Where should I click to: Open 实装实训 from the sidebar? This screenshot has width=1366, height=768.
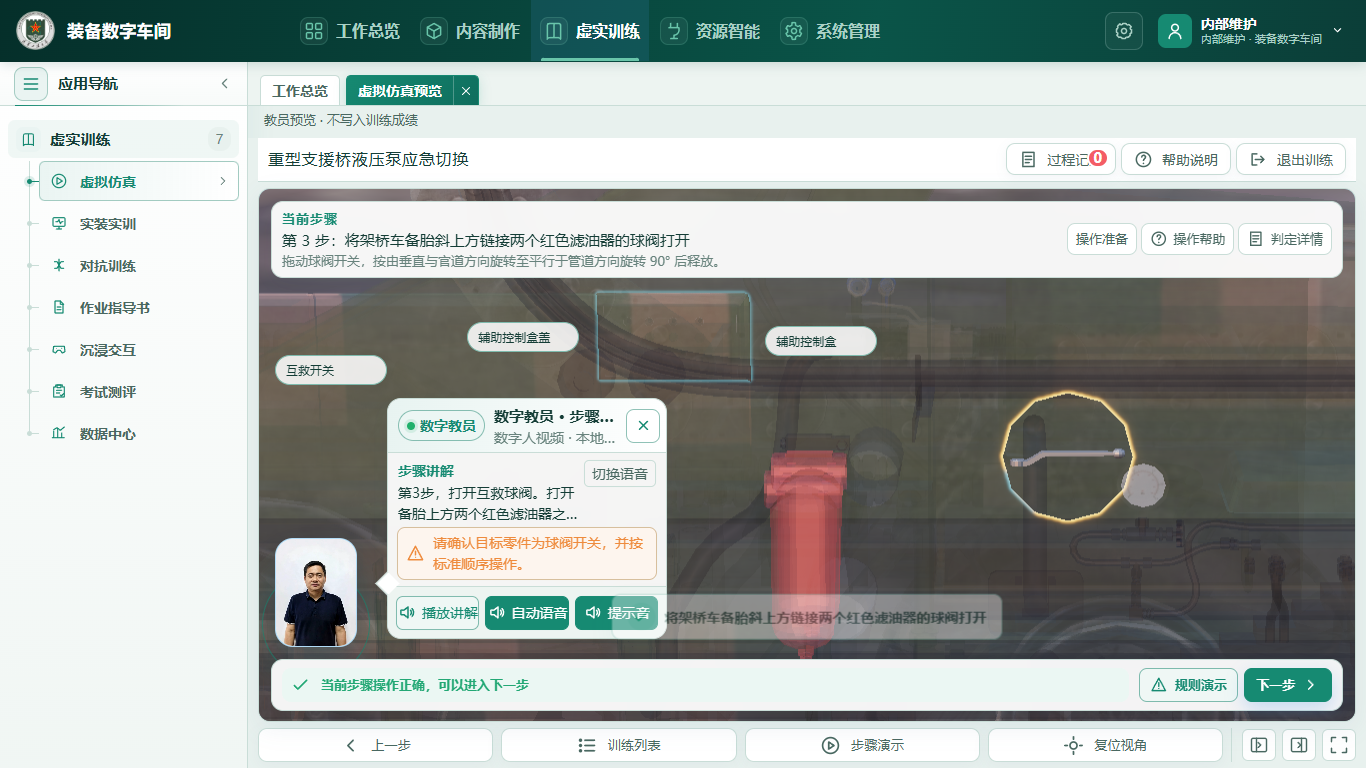pyautogui.click(x=108, y=224)
